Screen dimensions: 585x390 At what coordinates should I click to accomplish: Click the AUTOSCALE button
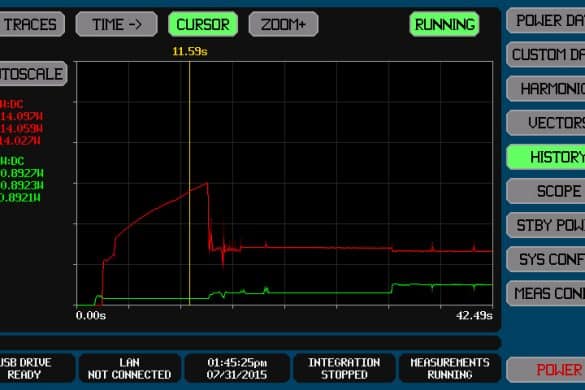(x=33, y=74)
